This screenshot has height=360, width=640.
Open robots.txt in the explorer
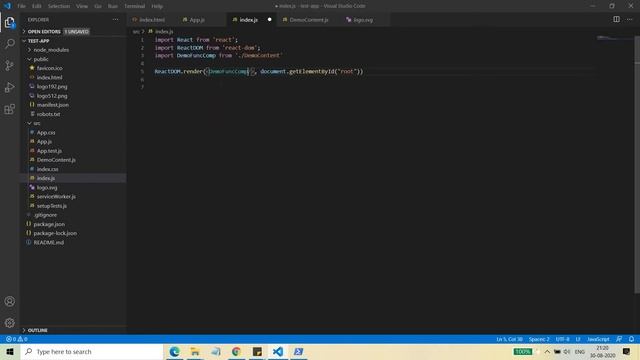[x=48, y=114]
